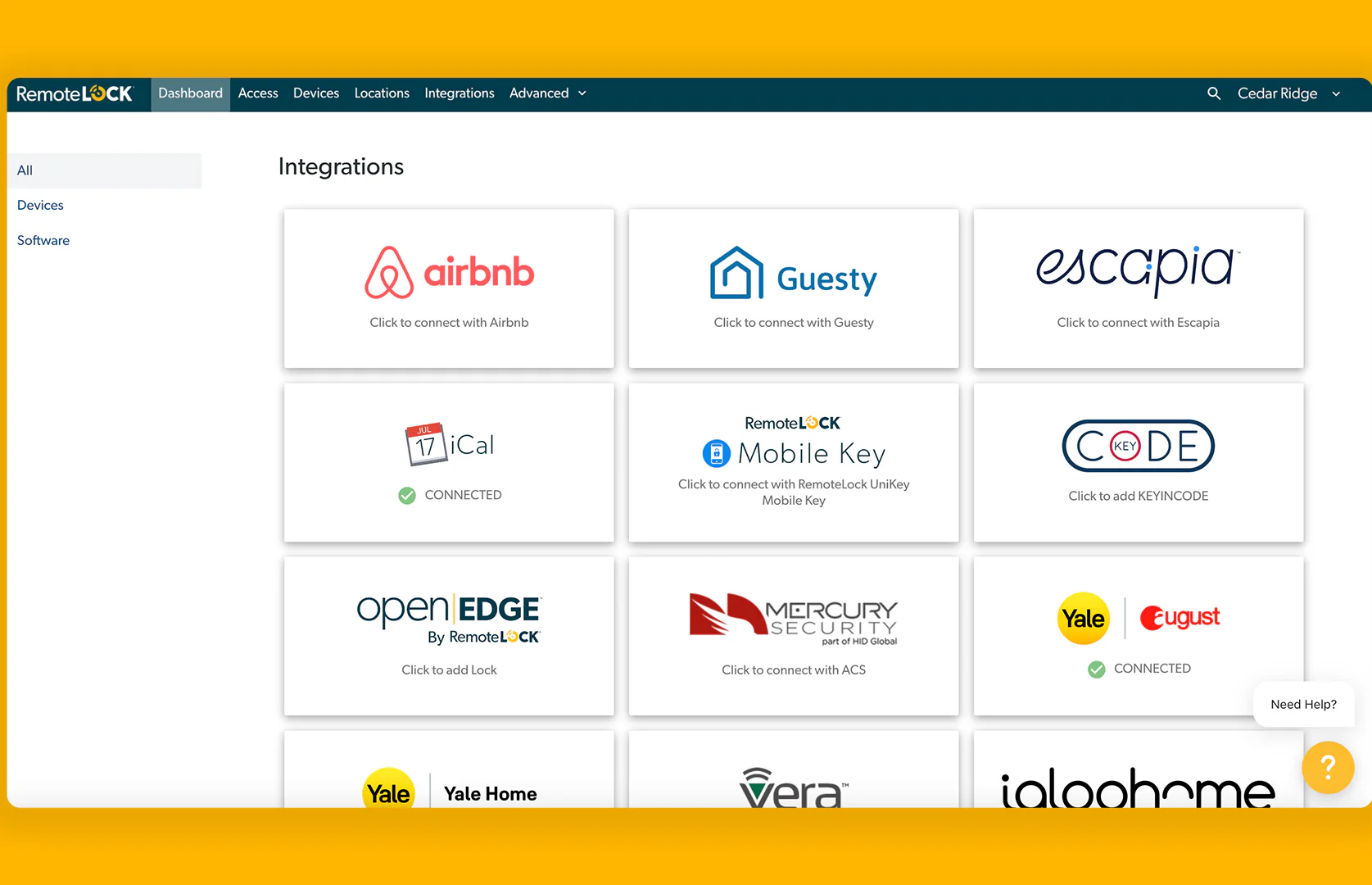The image size is (1372, 885).
Task: Click the openEDGE logo
Action: pos(449,619)
